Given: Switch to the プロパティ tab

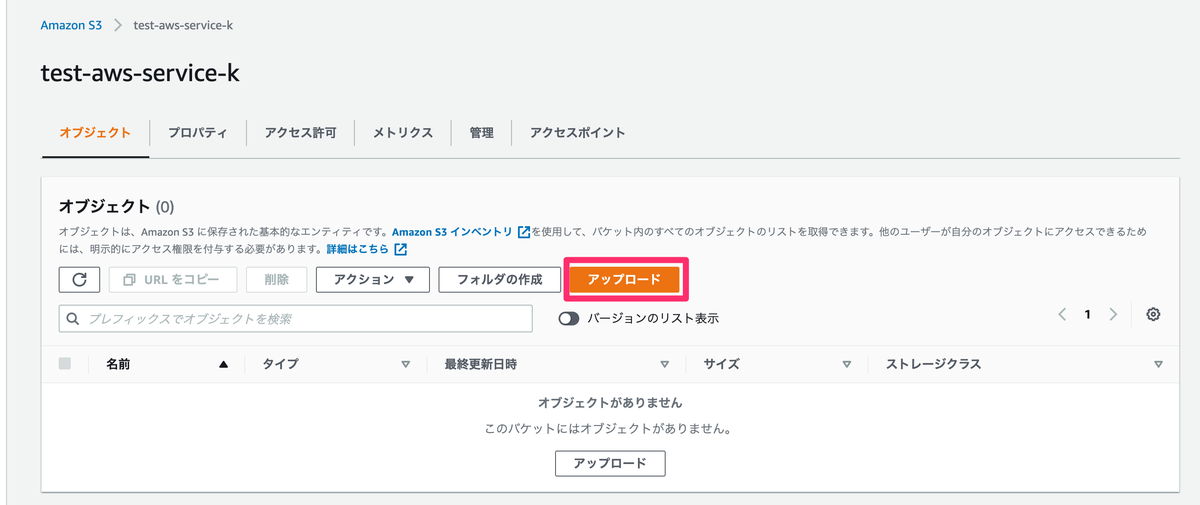Looking at the screenshot, I should 197,132.
